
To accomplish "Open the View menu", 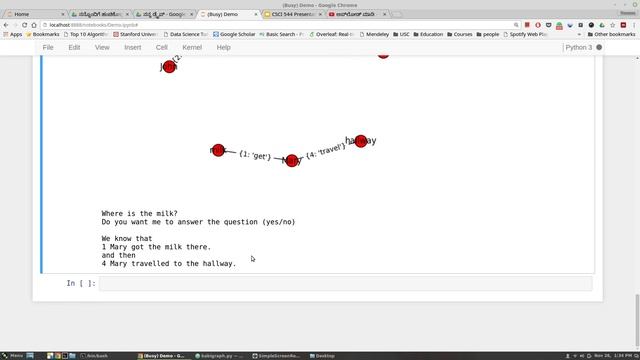I will click(102, 47).
